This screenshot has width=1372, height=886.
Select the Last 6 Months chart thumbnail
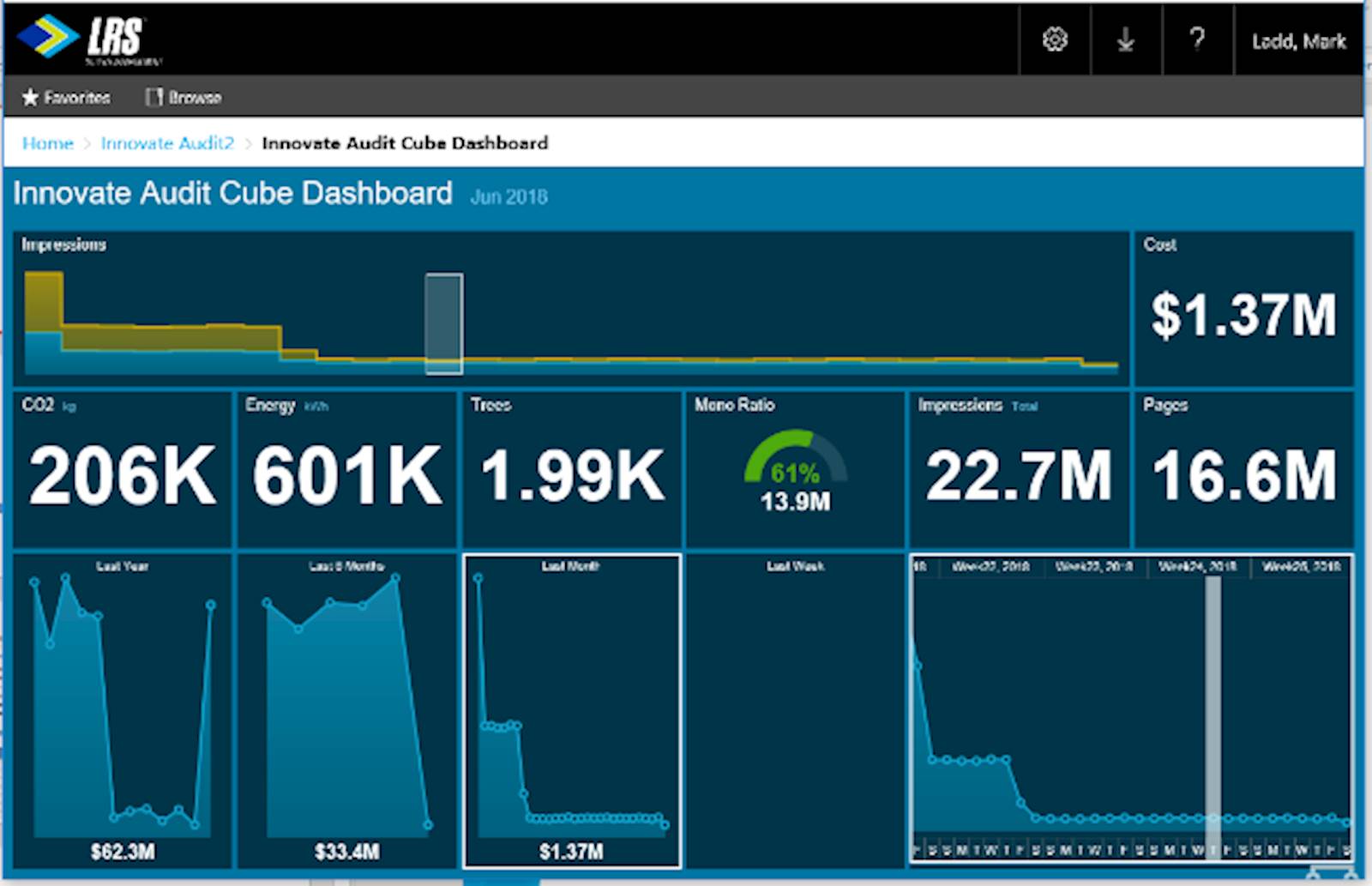346,711
